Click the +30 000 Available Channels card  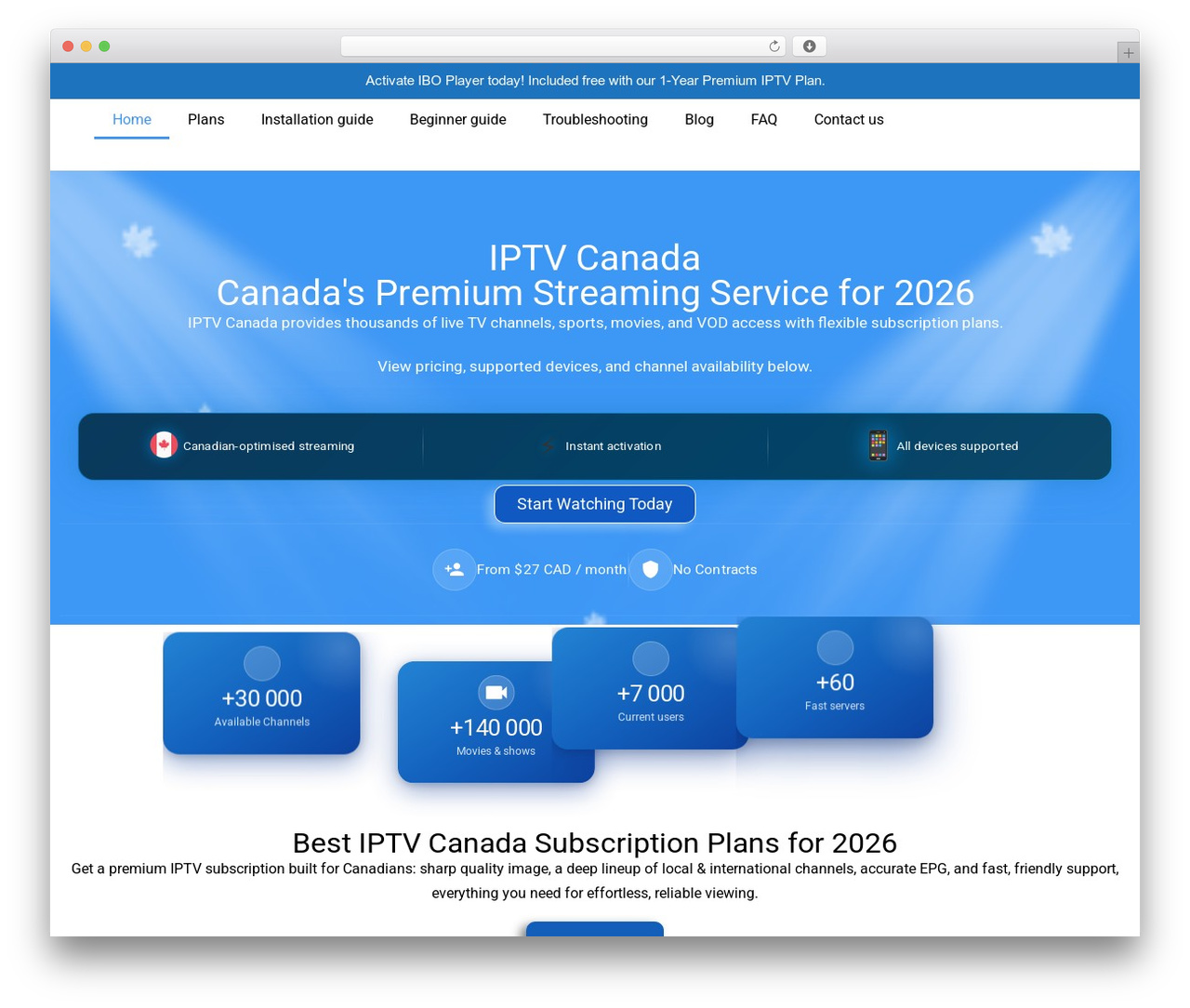click(261, 693)
